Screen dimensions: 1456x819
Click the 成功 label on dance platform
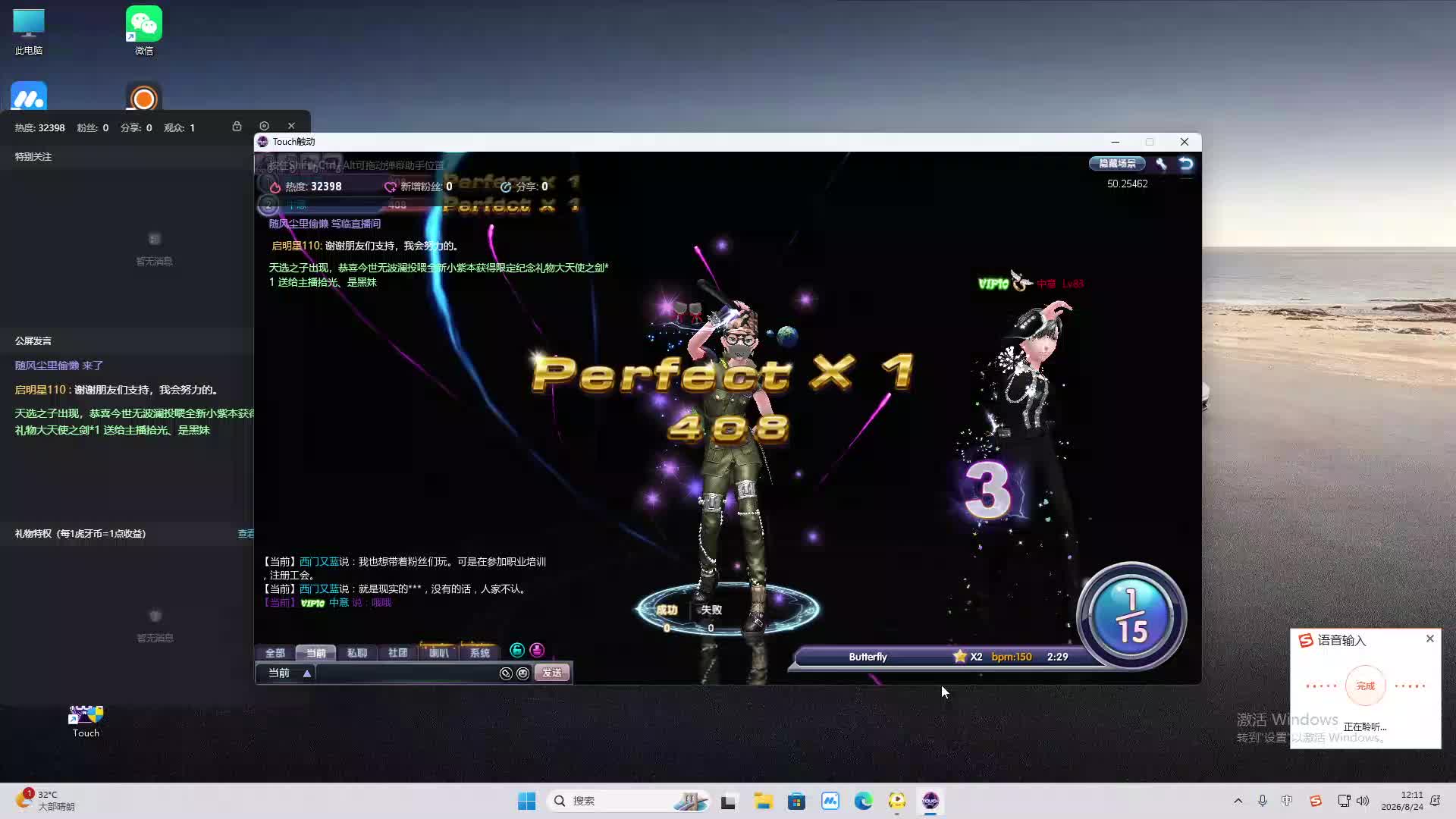tap(667, 610)
